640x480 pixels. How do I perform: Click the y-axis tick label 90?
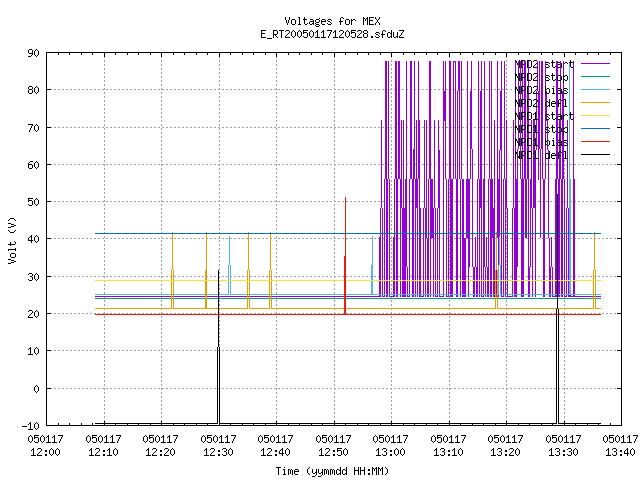pos(33,53)
